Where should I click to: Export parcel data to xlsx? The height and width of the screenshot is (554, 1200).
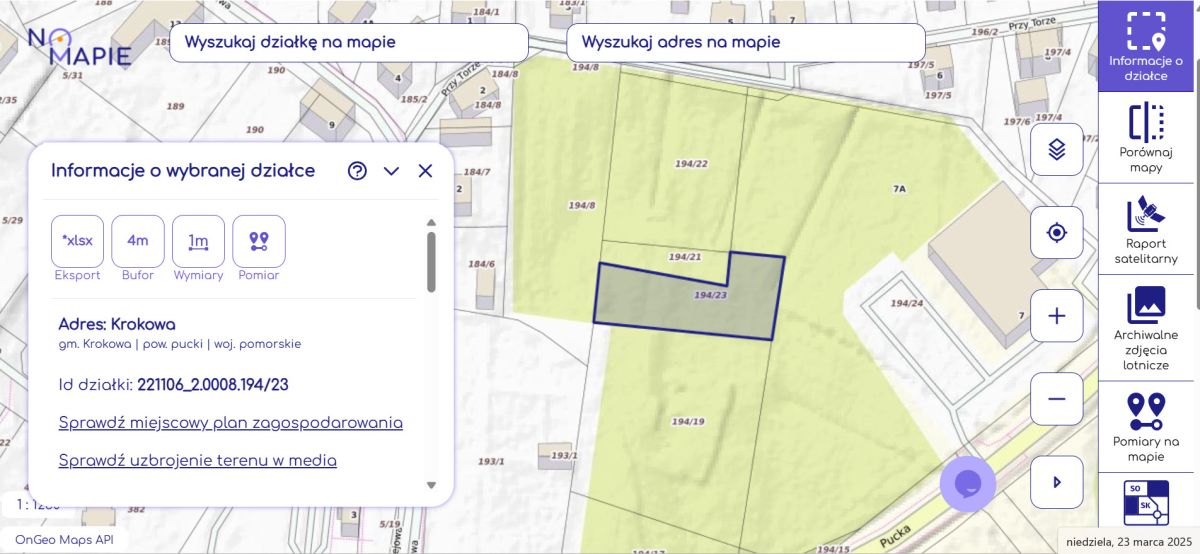point(77,241)
